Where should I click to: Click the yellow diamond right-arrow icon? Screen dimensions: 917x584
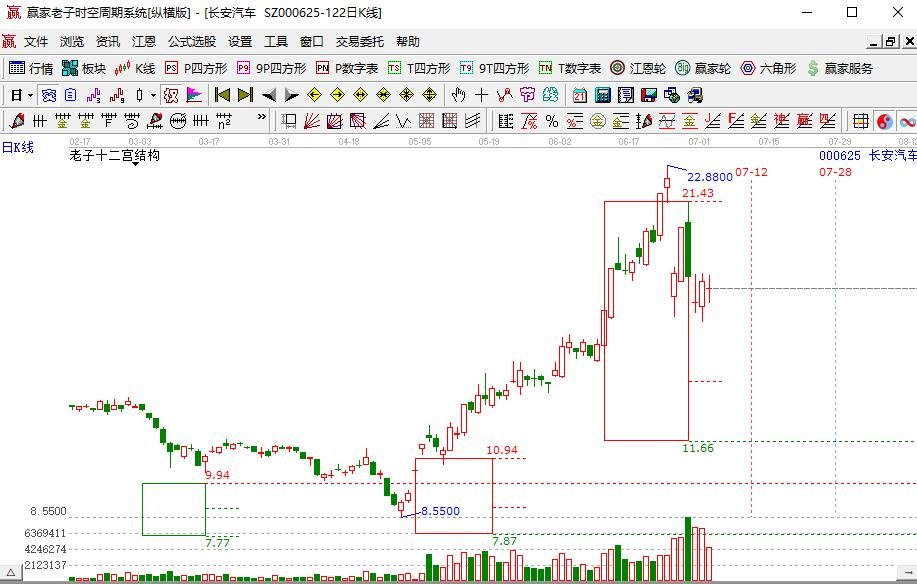click(x=337, y=95)
